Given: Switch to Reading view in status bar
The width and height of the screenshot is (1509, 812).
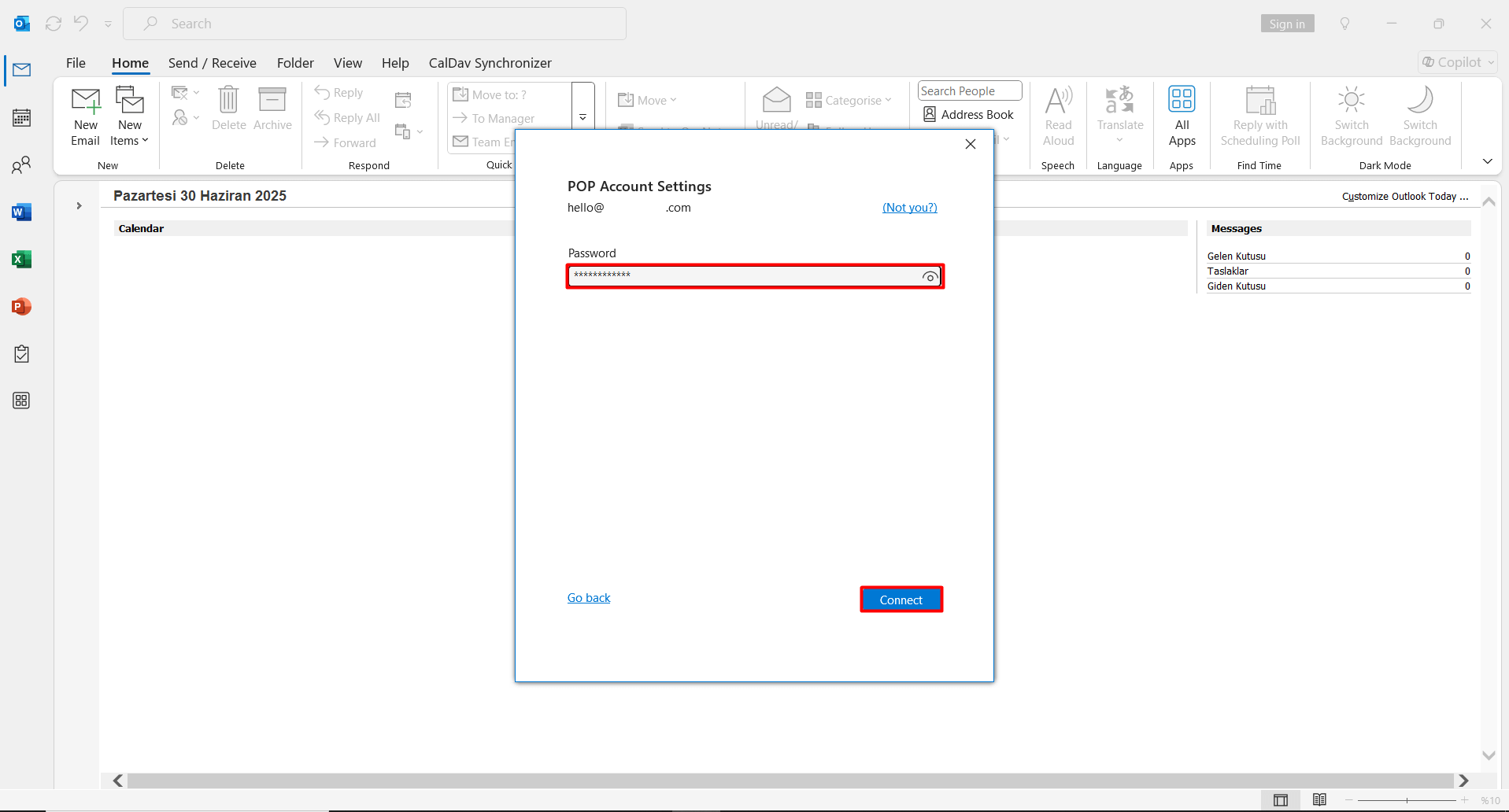Looking at the screenshot, I should 1320,800.
